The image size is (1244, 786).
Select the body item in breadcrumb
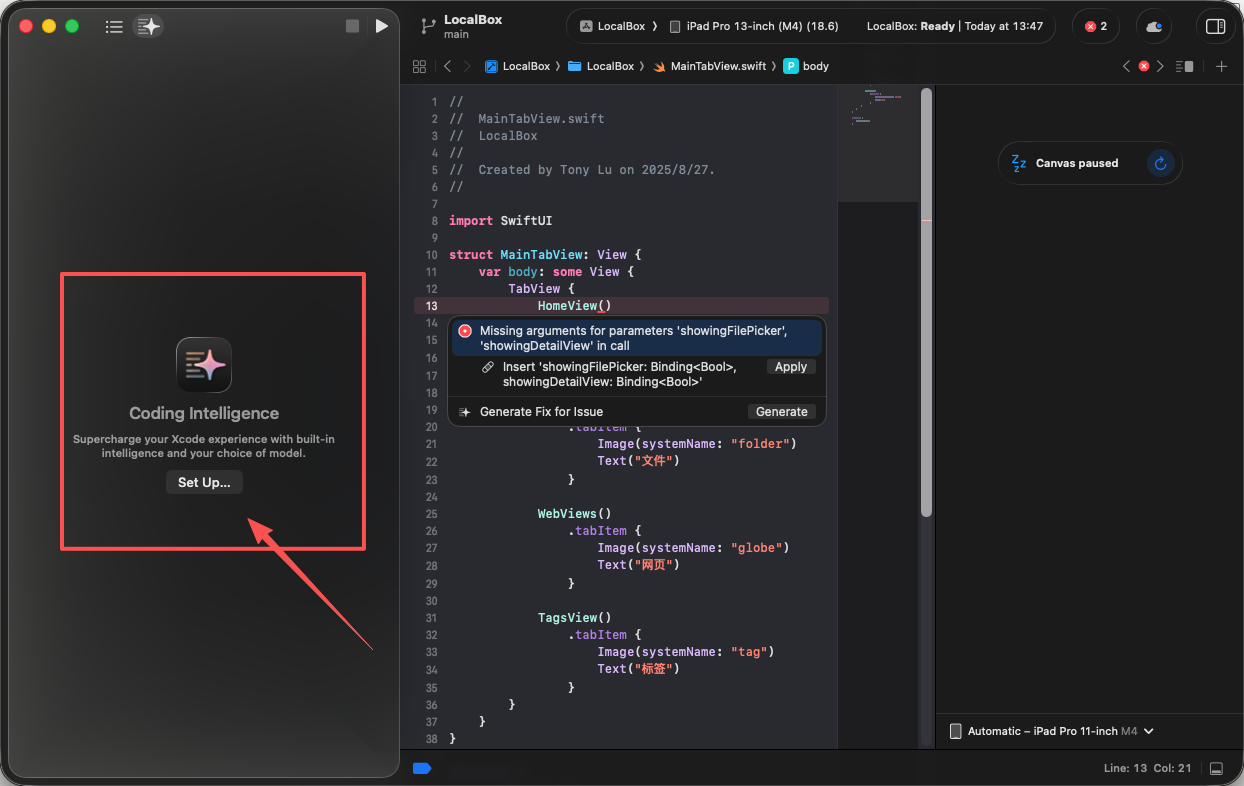point(815,66)
